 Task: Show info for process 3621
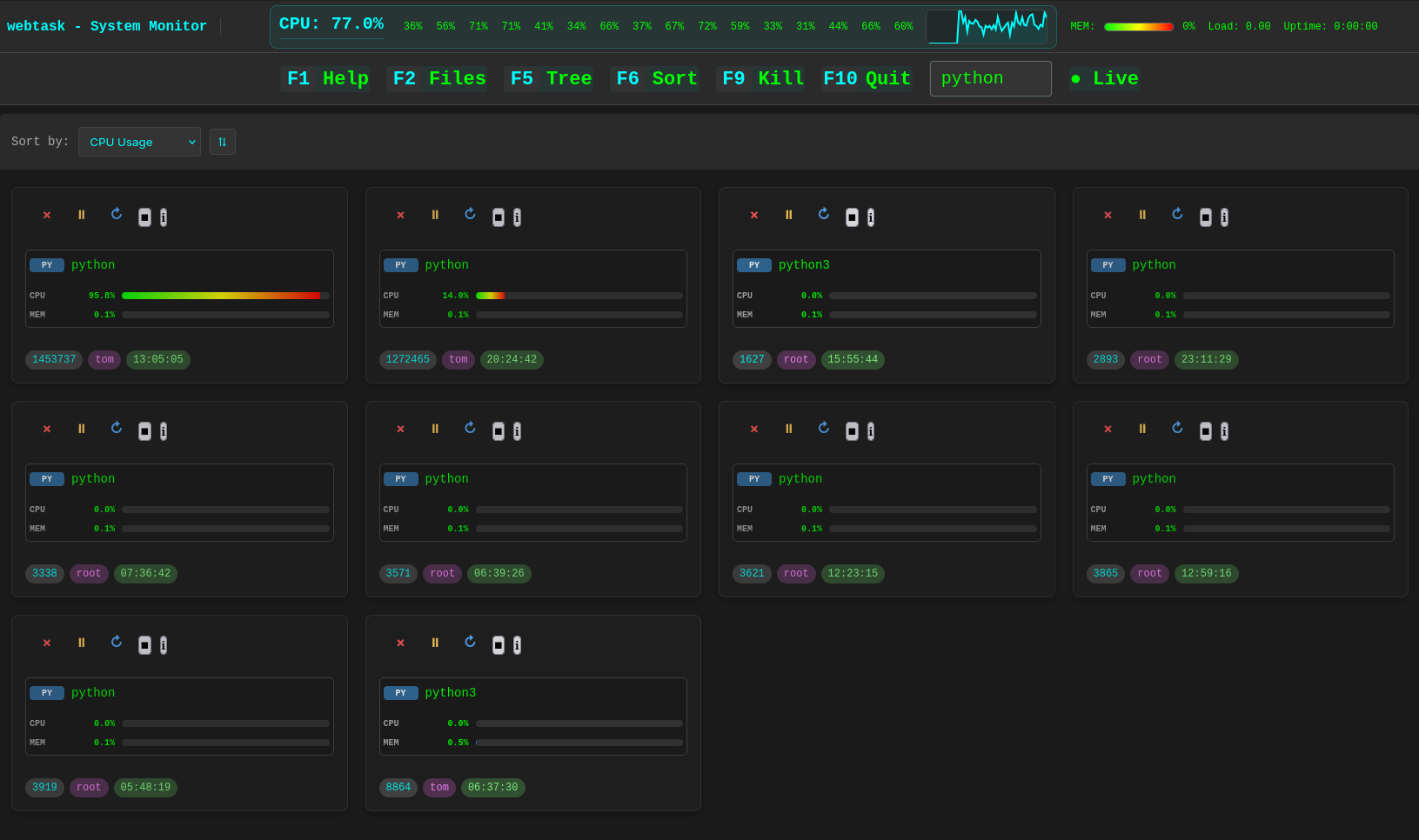click(871, 431)
